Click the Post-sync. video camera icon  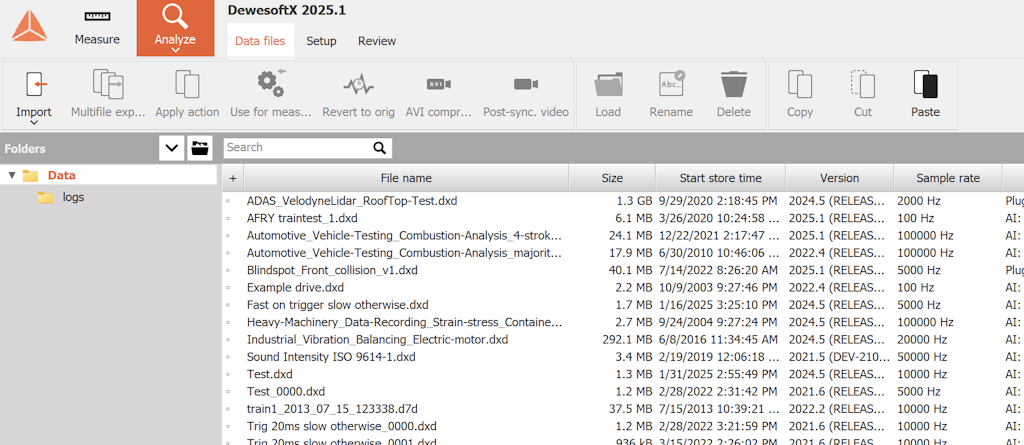coord(526,84)
